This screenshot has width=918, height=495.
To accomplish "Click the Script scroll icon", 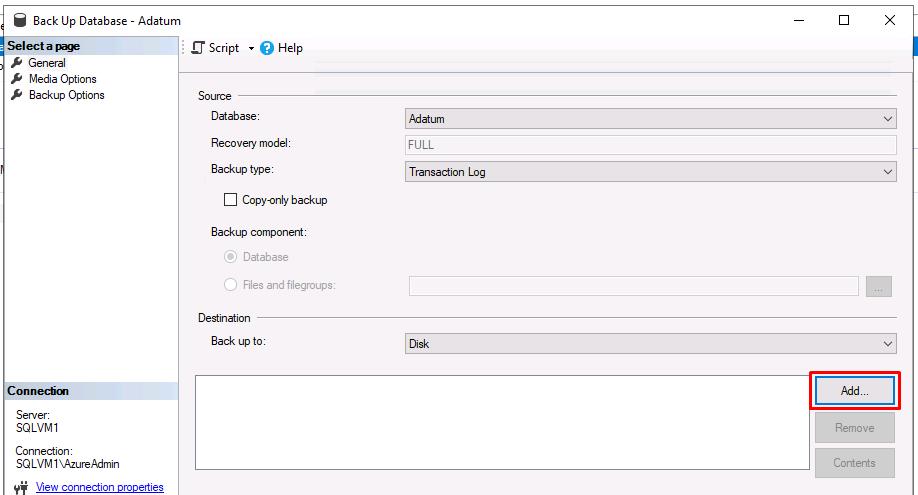I will (198, 48).
